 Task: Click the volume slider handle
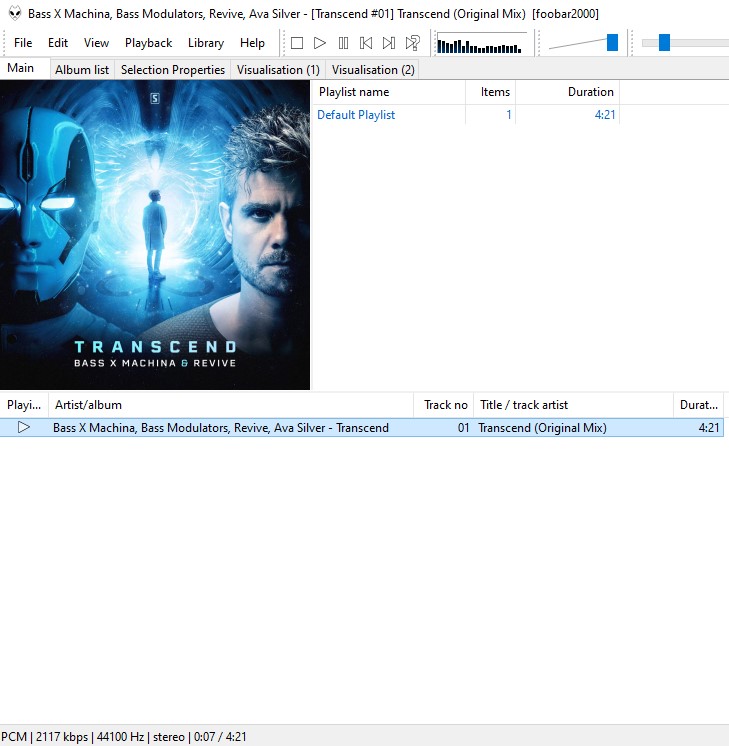click(612, 43)
